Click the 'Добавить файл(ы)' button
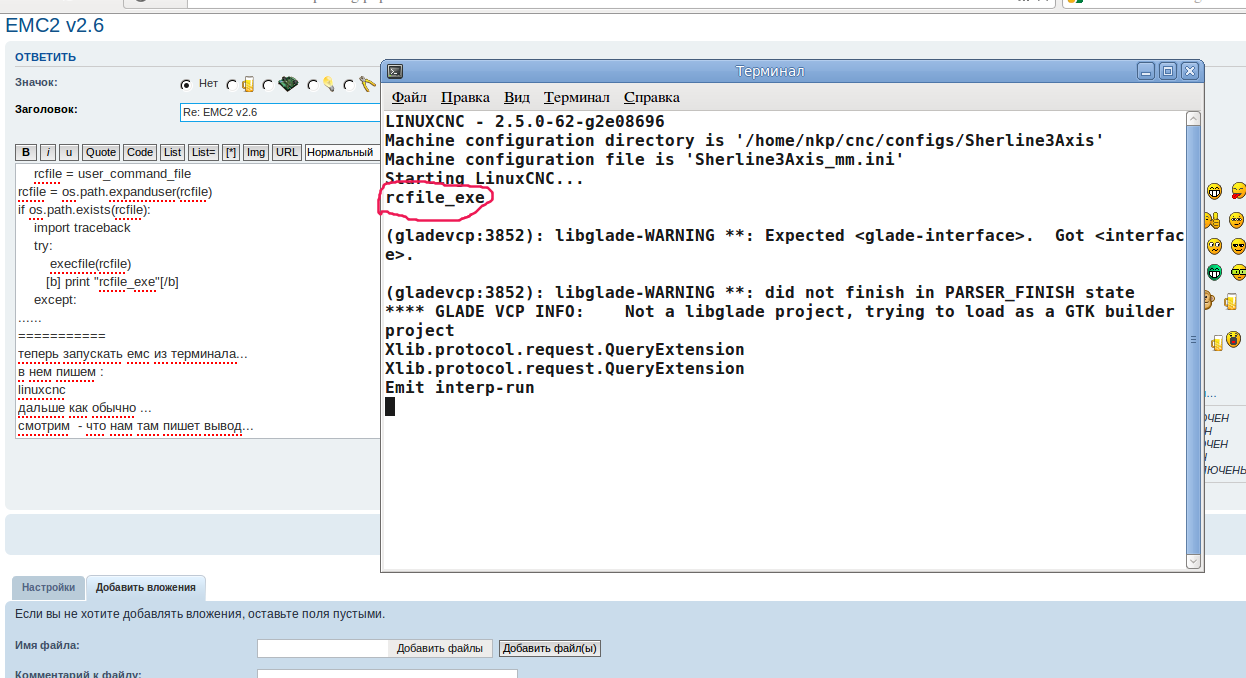1246x678 pixels. (x=550, y=648)
